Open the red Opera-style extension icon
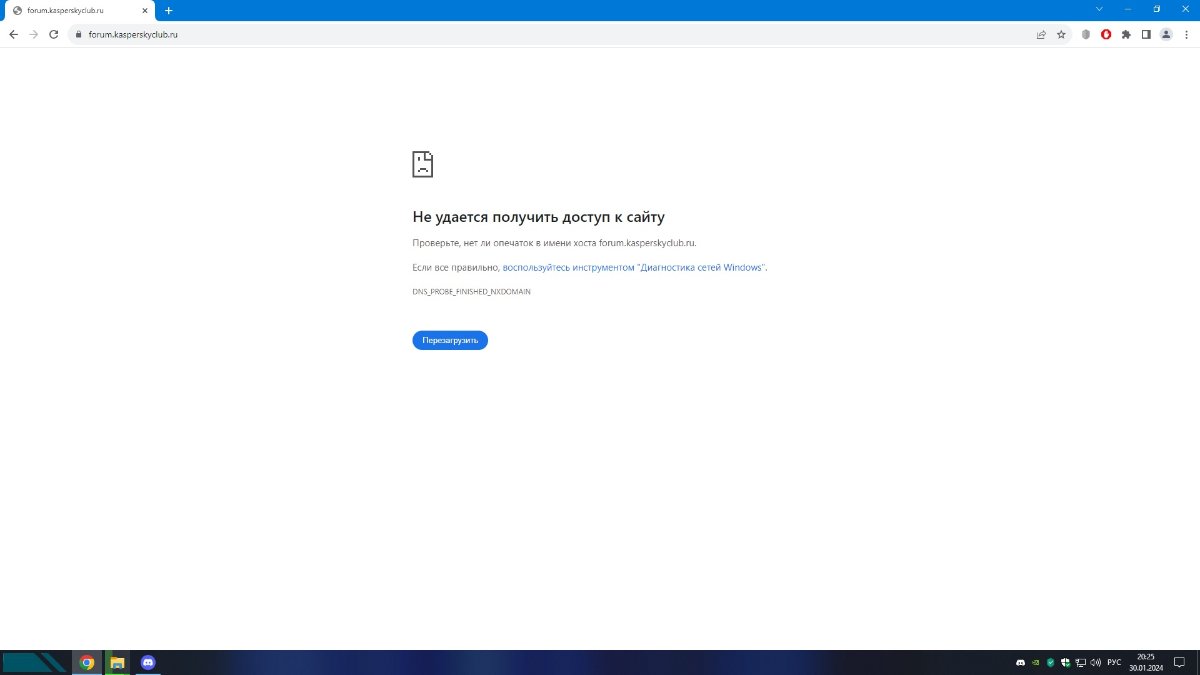Image resolution: width=1200 pixels, height=675 pixels. [1106, 34]
